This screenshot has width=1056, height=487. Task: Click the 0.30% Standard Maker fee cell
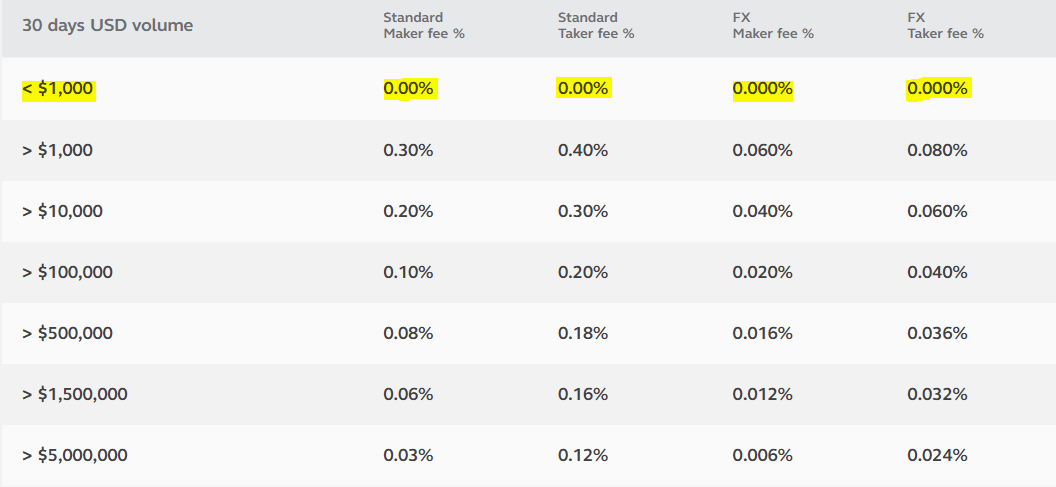click(408, 150)
